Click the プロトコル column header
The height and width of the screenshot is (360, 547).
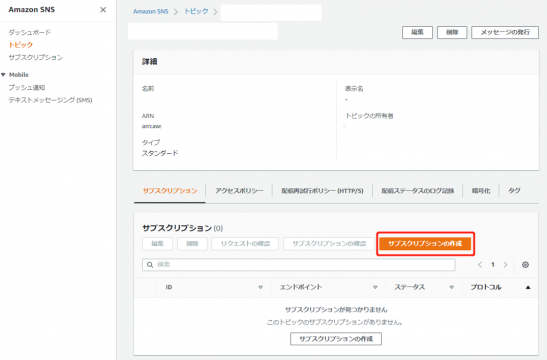click(486, 287)
